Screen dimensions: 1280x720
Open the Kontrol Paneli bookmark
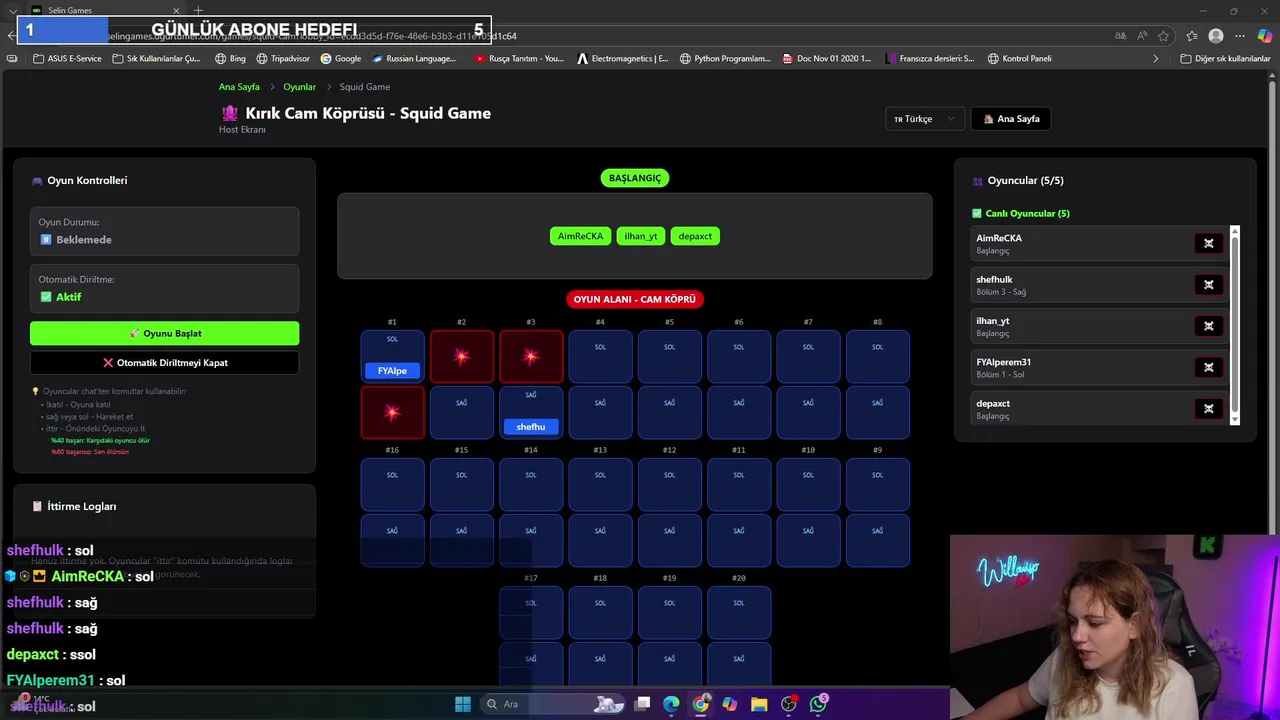[x=1019, y=59]
